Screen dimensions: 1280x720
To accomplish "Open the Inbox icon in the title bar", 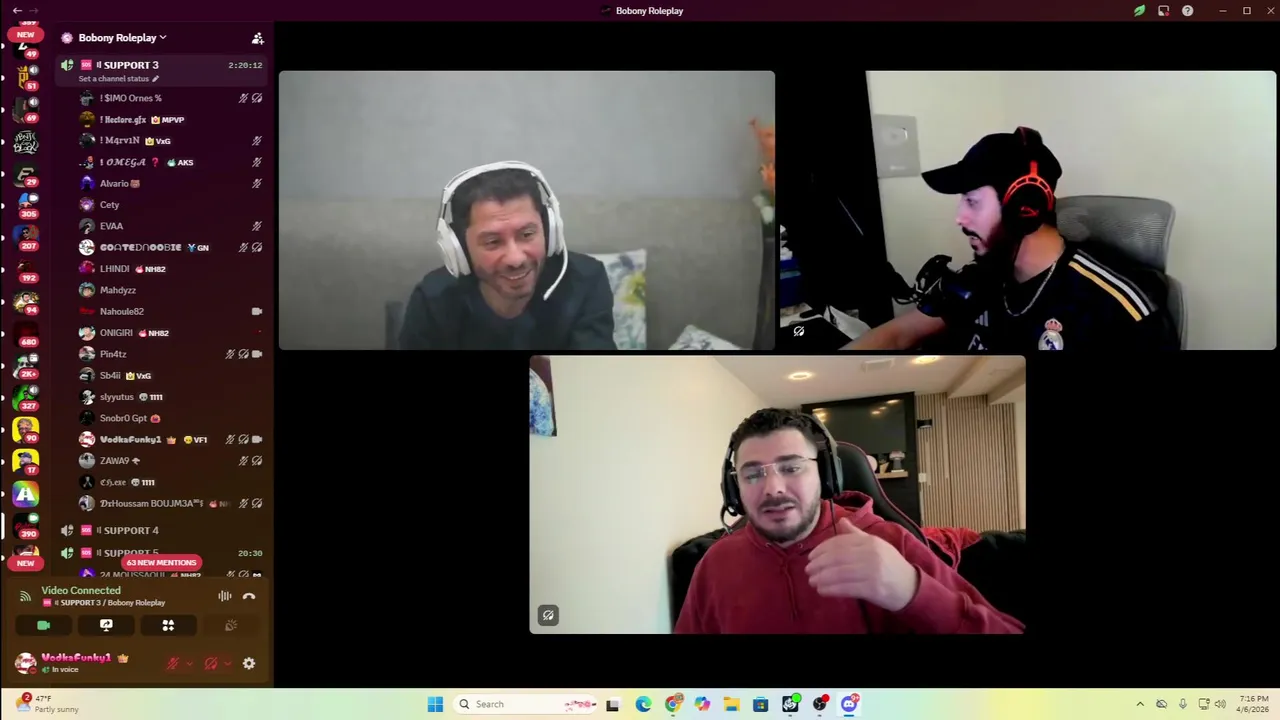I will (1163, 11).
